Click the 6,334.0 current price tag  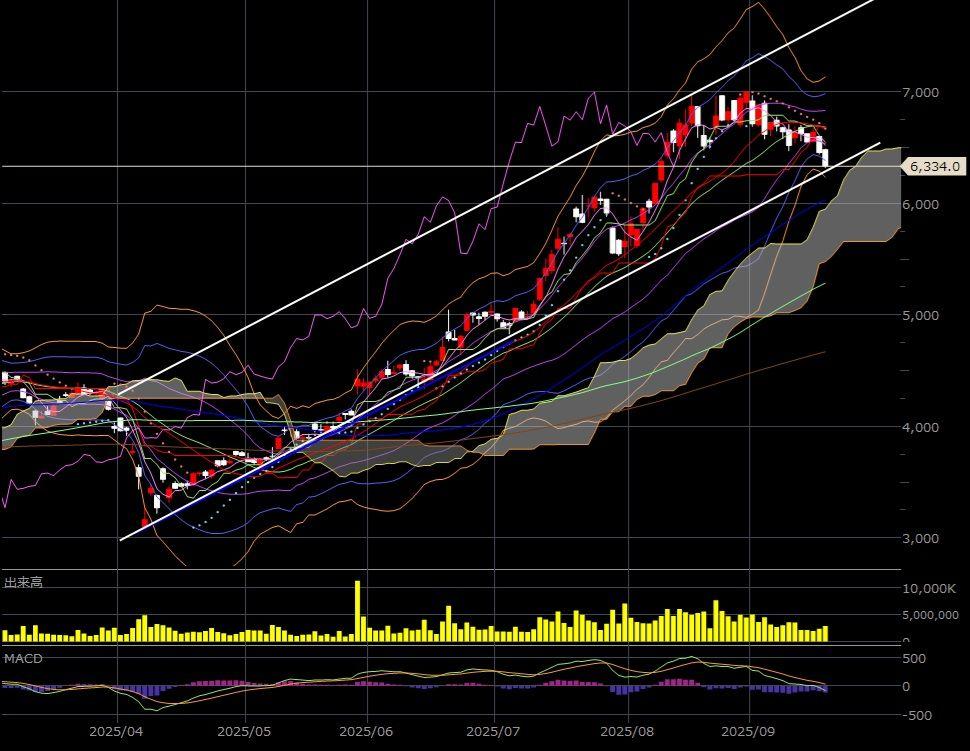click(935, 167)
